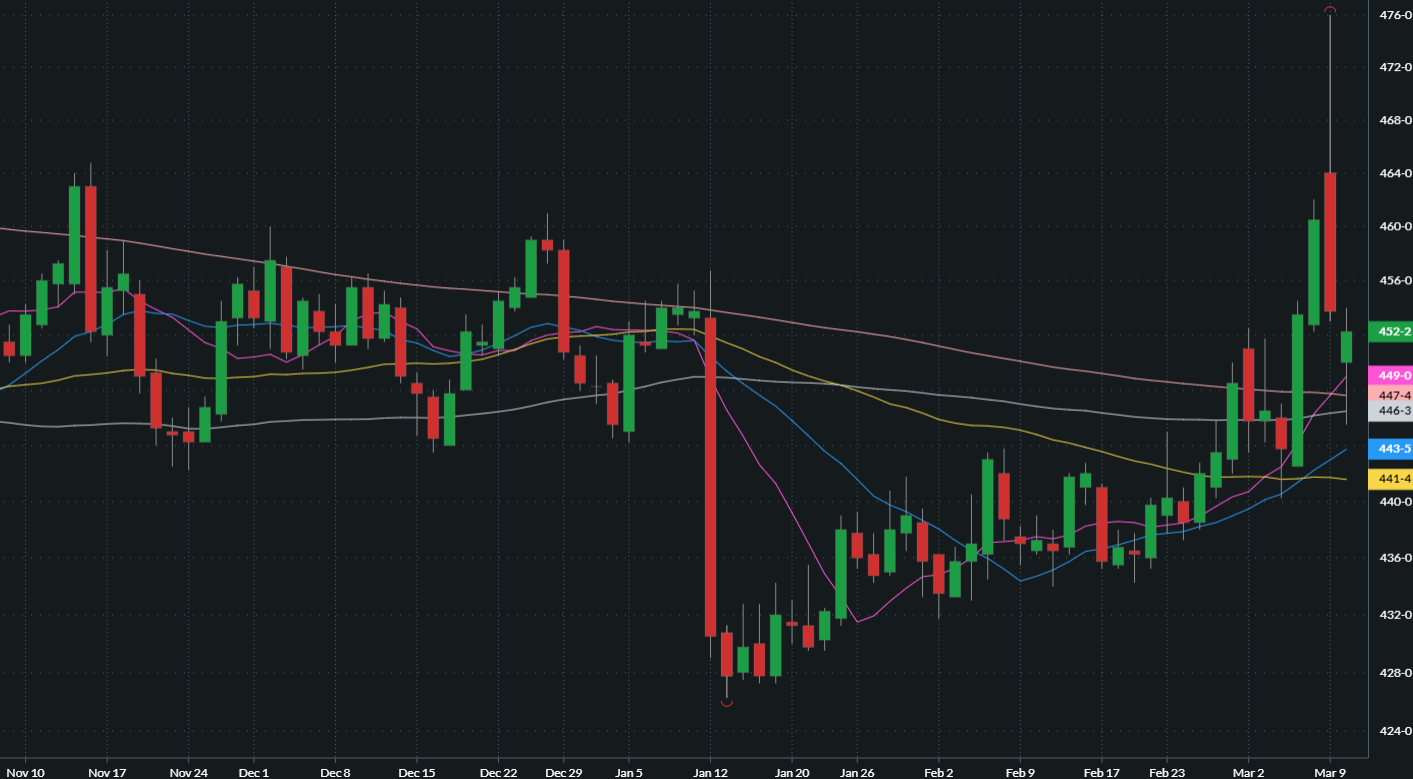This screenshot has width=1413, height=779.
Task: Click the Mar 2 date label
Action: [x=1248, y=773]
